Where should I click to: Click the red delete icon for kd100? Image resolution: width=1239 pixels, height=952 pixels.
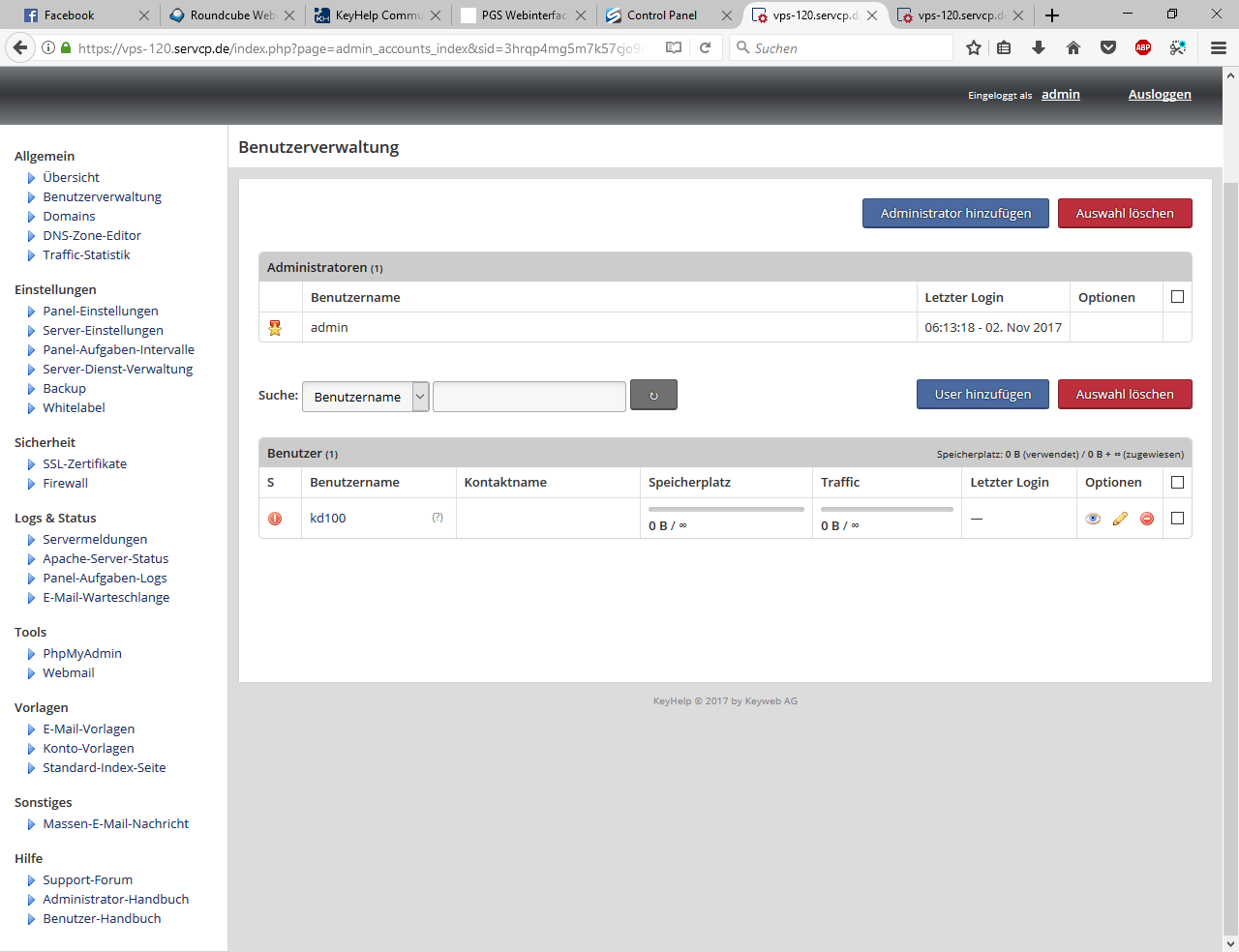[x=1147, y=519]
